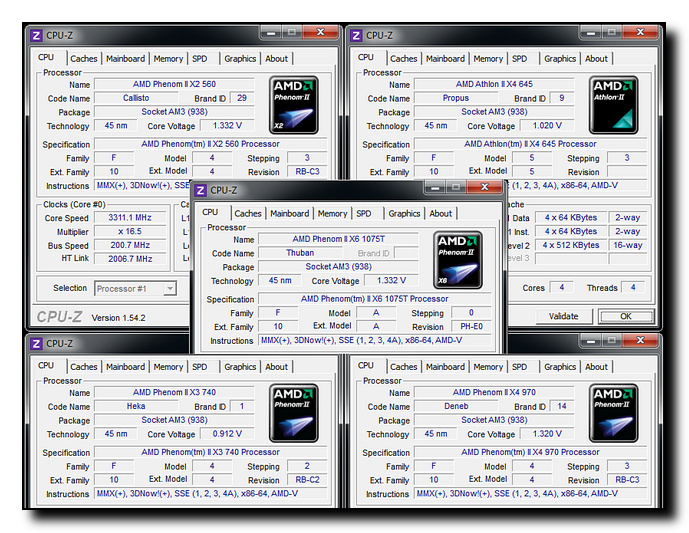Open Mainboard tab in Phenom II X6 1075T window
Viewport: 689px width, 533px height.
pos(290,214)
